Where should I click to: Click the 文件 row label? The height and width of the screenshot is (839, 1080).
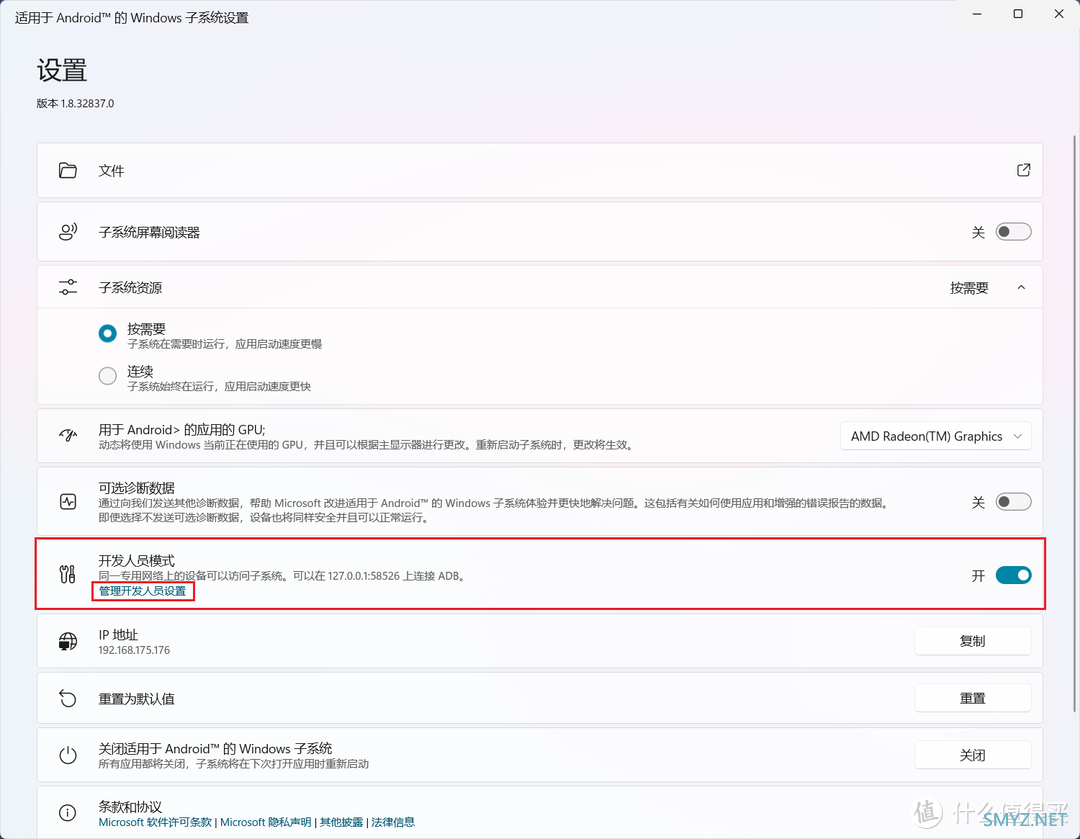click(112, 171)
